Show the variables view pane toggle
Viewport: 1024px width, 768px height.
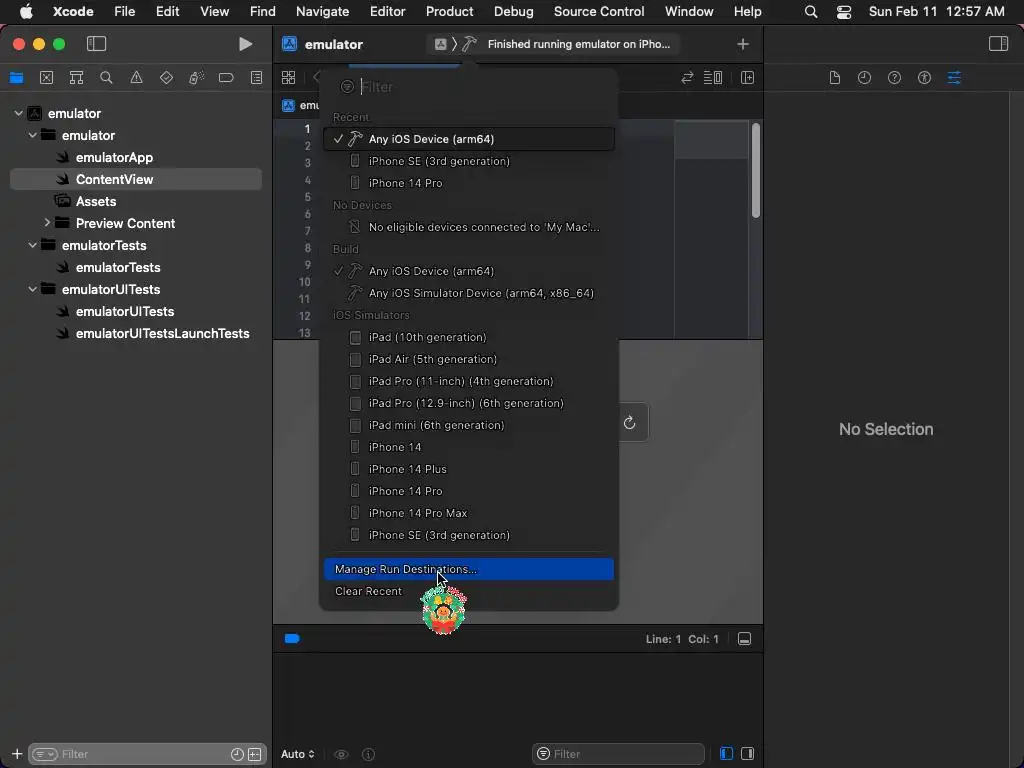pos(726,754)
